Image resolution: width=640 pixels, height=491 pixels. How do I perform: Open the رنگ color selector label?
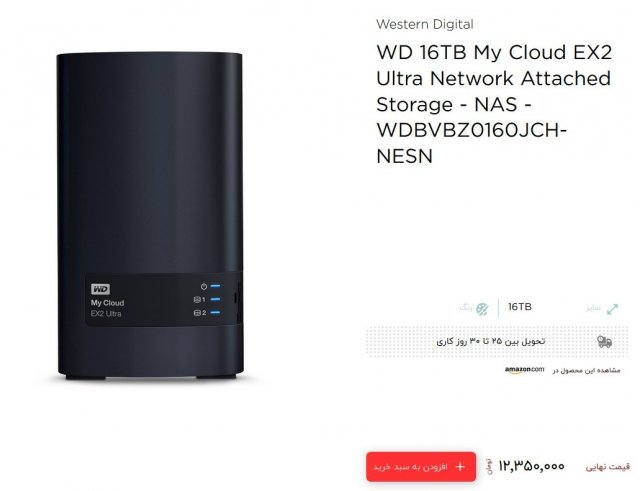coord(466,307)
